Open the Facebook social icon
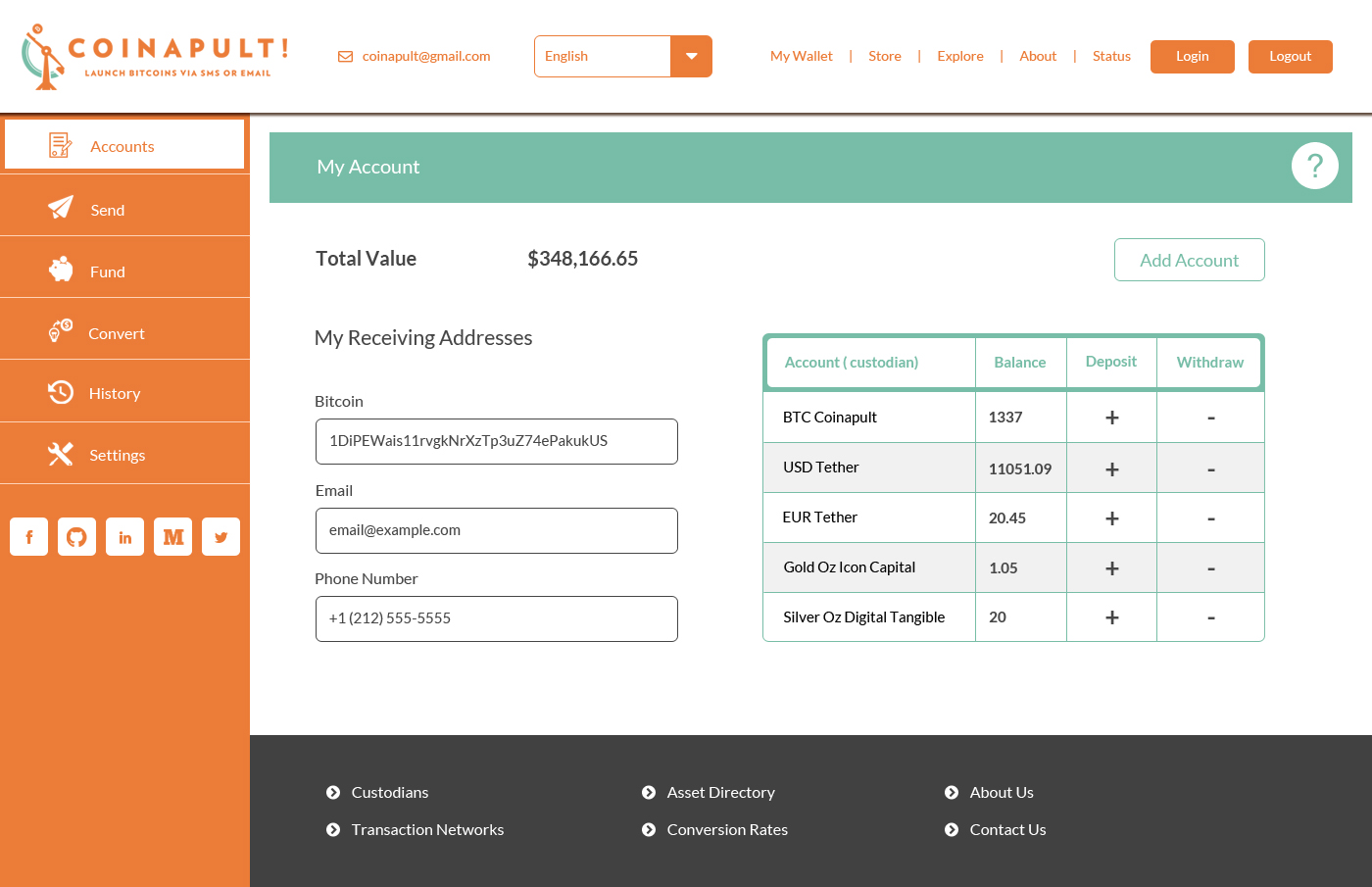 pyautogui.click(x=29, y=537)
